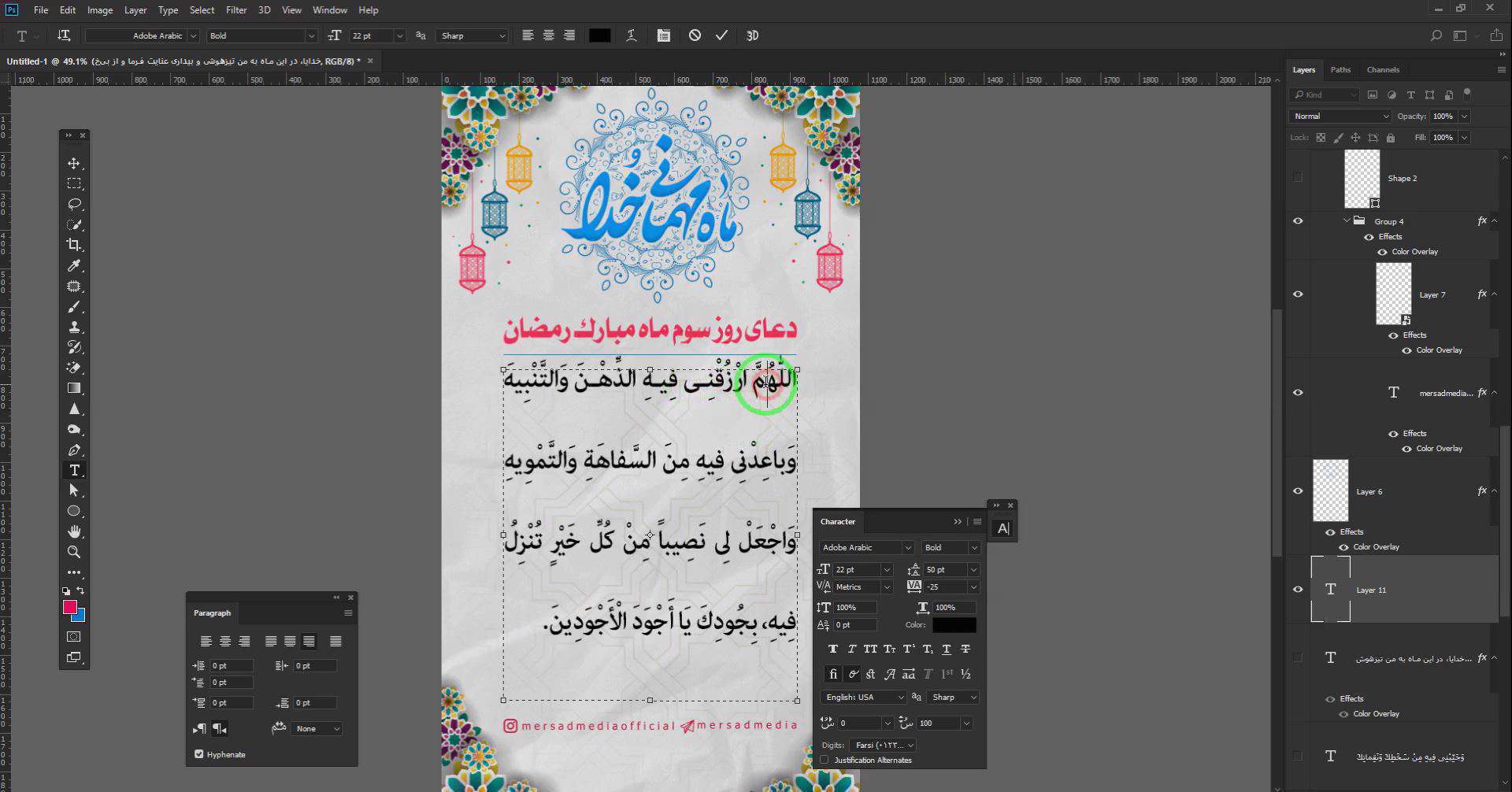Select the Hand tool
The image size is (1512, 792).
coord(74,531)
